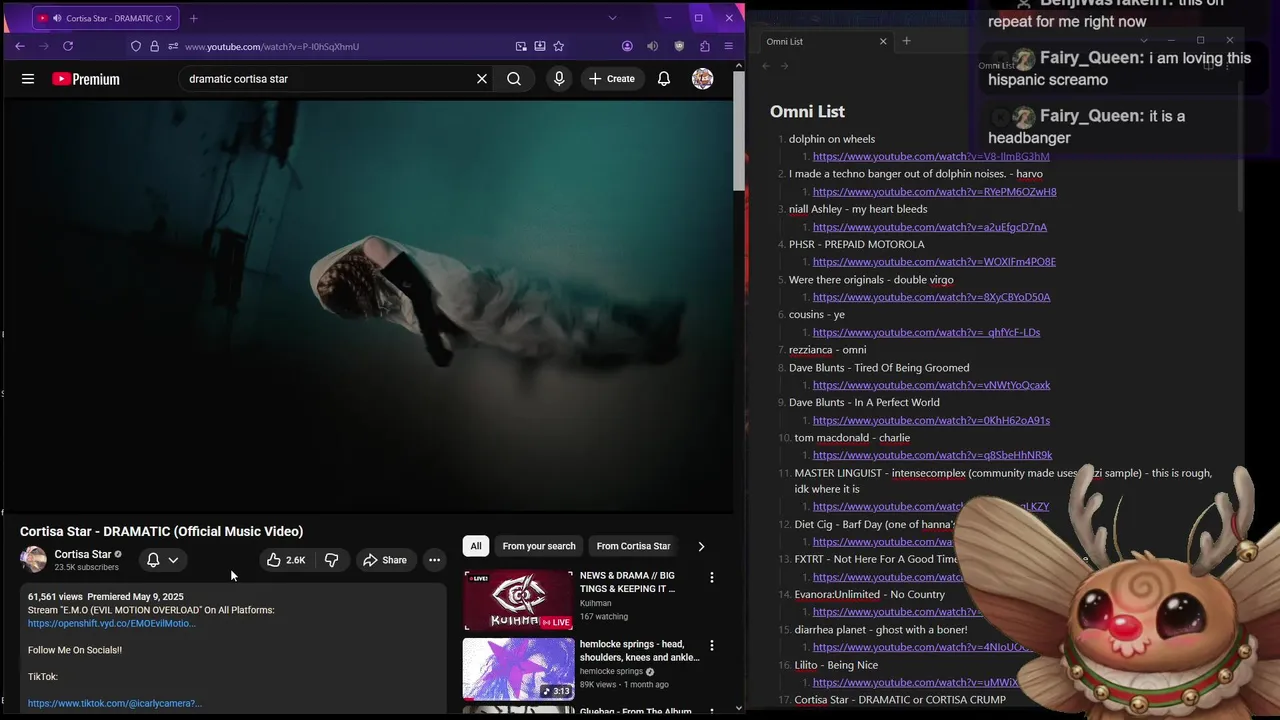The height and width of the screenshot is (720, 1280).
Task: Open a new tab in Omni List window
Action: tap(906, 41)
